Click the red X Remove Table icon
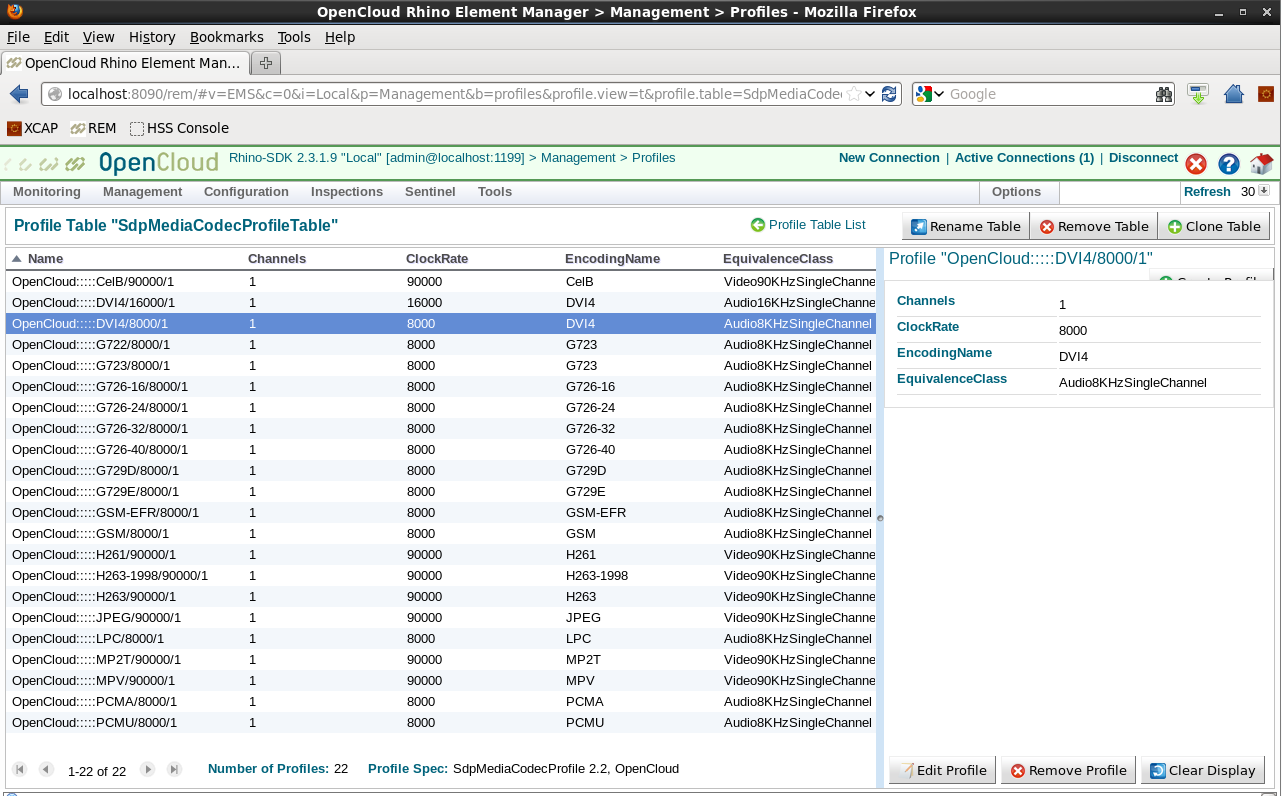The width and height of the screenshot is (1282, 796). click(1048, 226)
